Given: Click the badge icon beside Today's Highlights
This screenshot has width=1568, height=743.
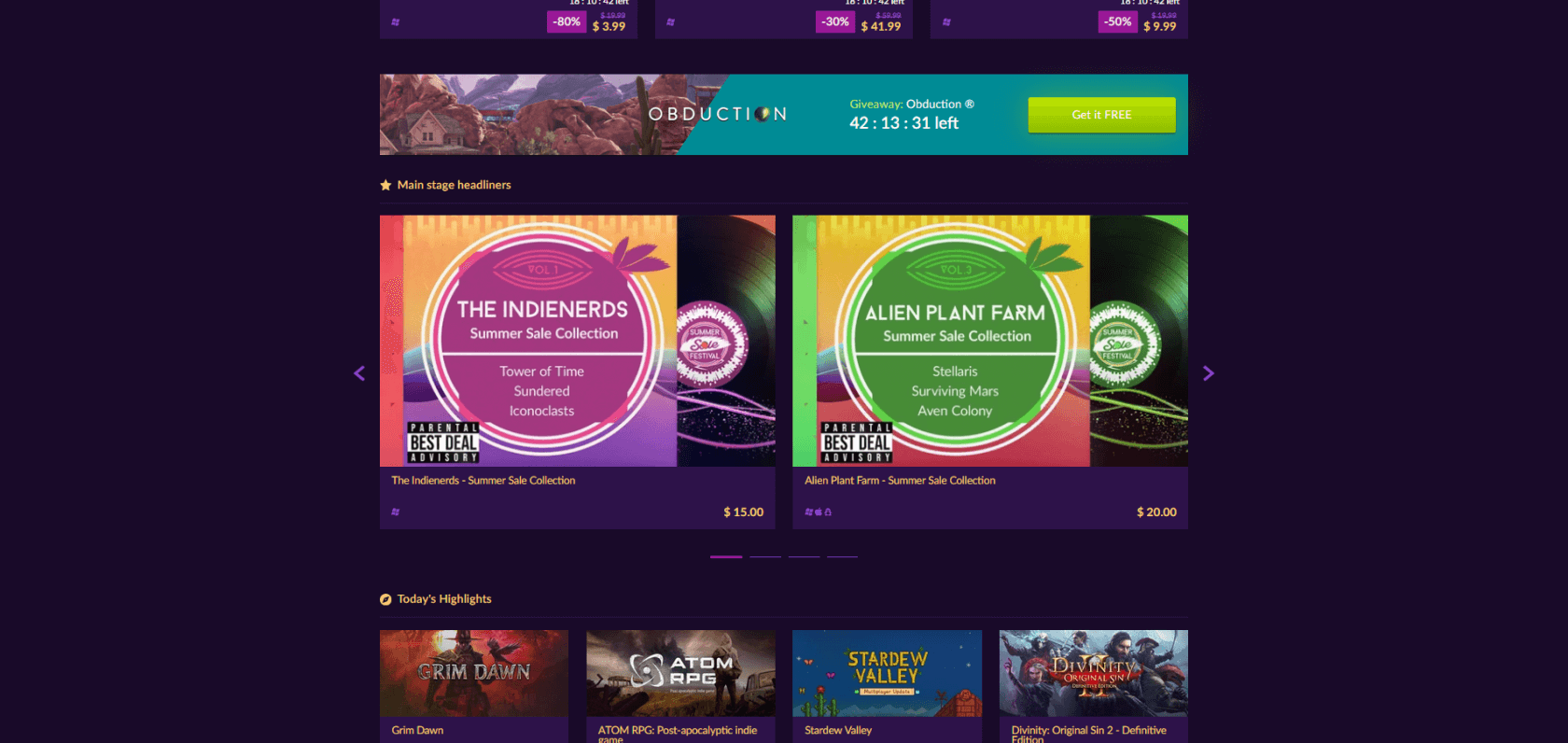Looking at the screenshot, I should coord(385,599).
